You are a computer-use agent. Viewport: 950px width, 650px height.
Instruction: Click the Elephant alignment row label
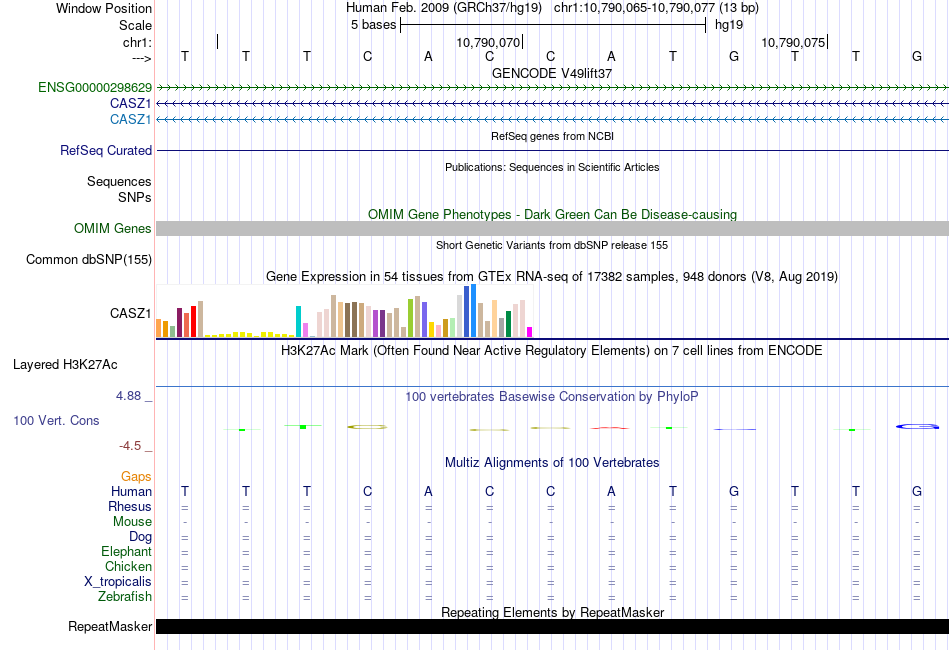(126, 552)
